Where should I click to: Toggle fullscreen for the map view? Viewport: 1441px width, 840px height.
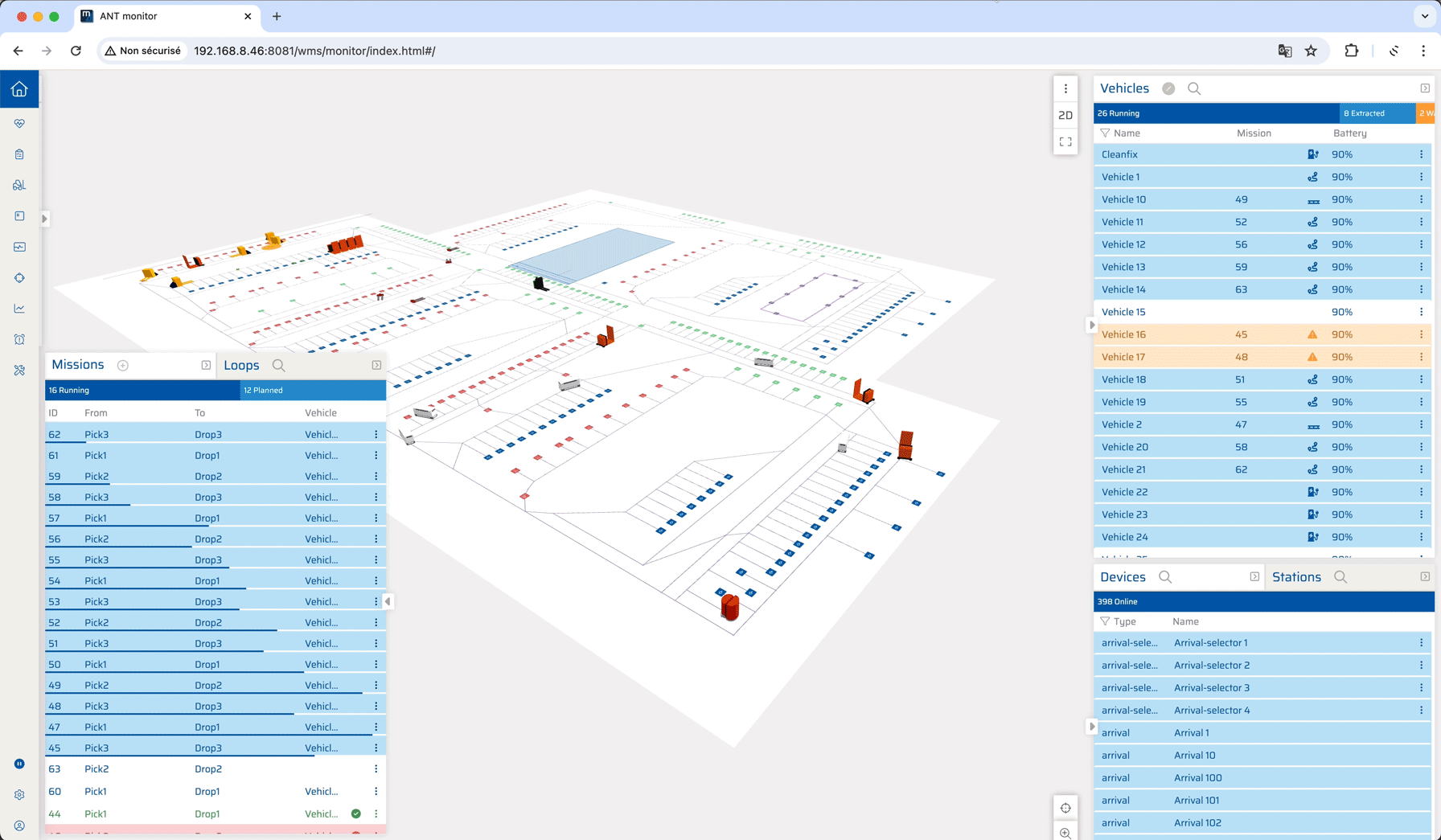(1065, 141)
